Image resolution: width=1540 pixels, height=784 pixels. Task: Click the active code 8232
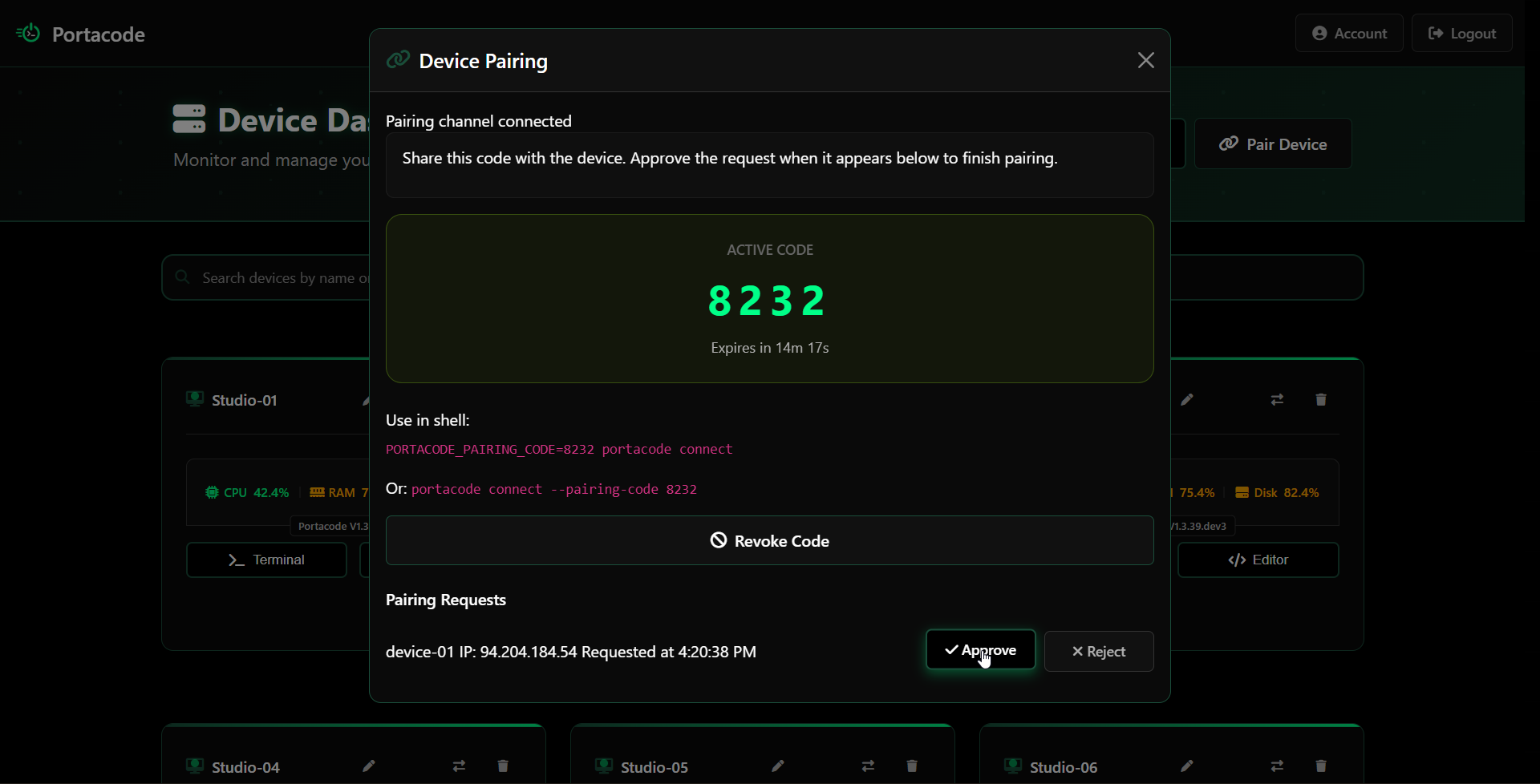coord(767,301)
